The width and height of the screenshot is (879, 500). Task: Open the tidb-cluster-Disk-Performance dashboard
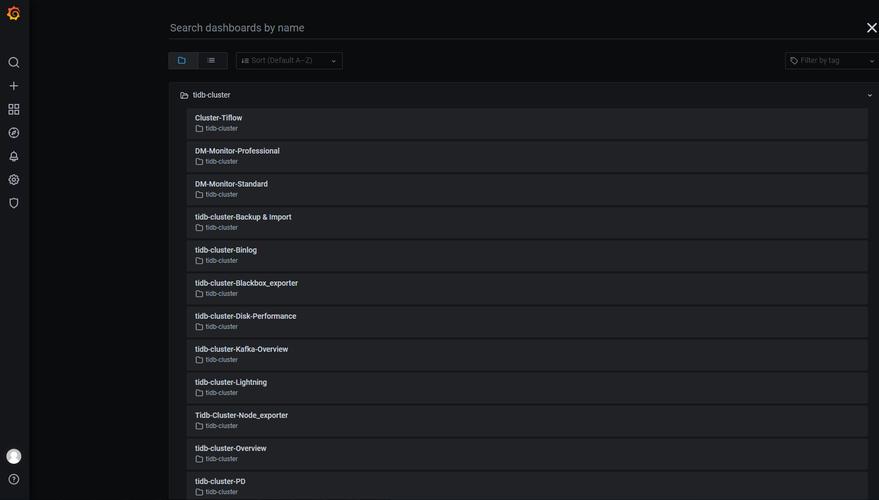coord(527,322)
